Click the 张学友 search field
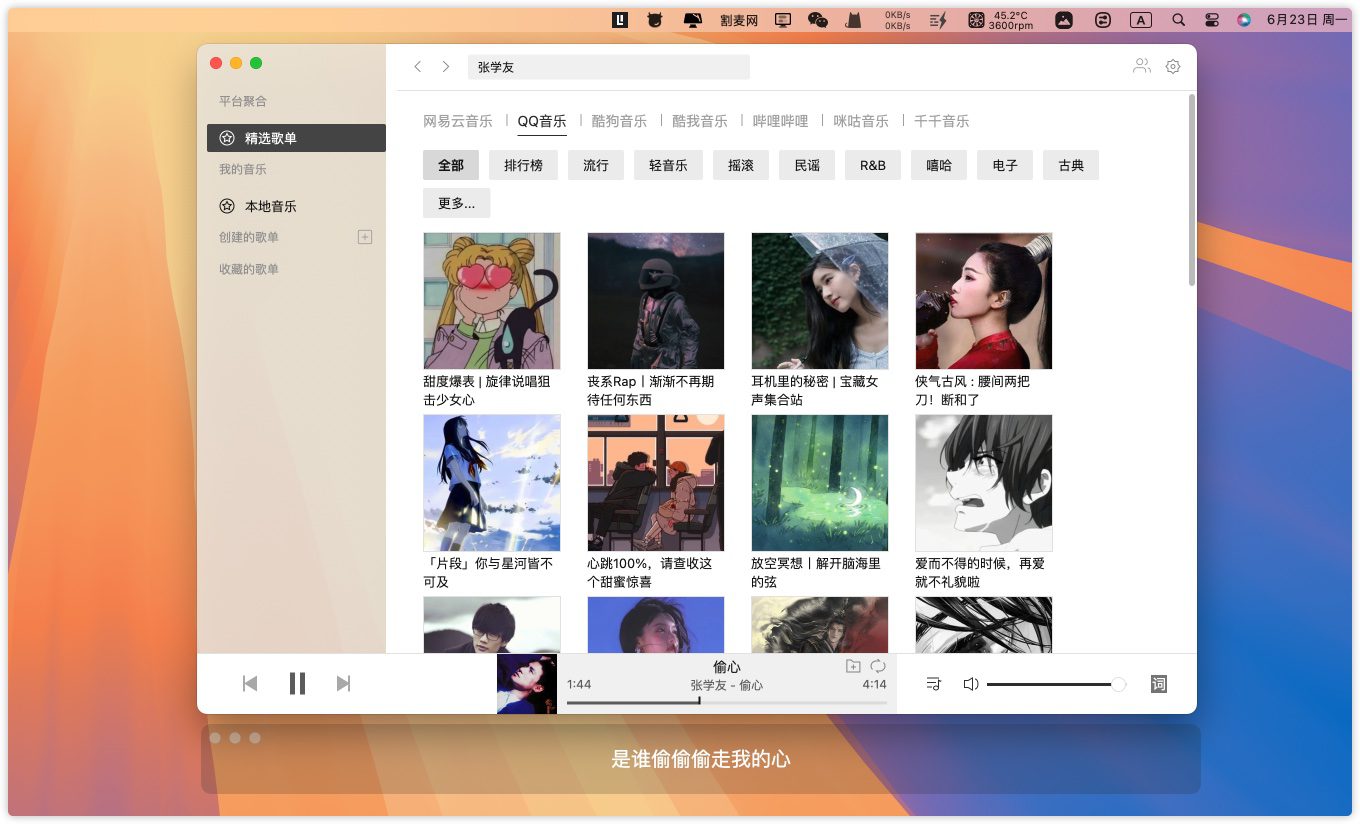Viewport: 1360px width, 824px height. pos(609,67)
